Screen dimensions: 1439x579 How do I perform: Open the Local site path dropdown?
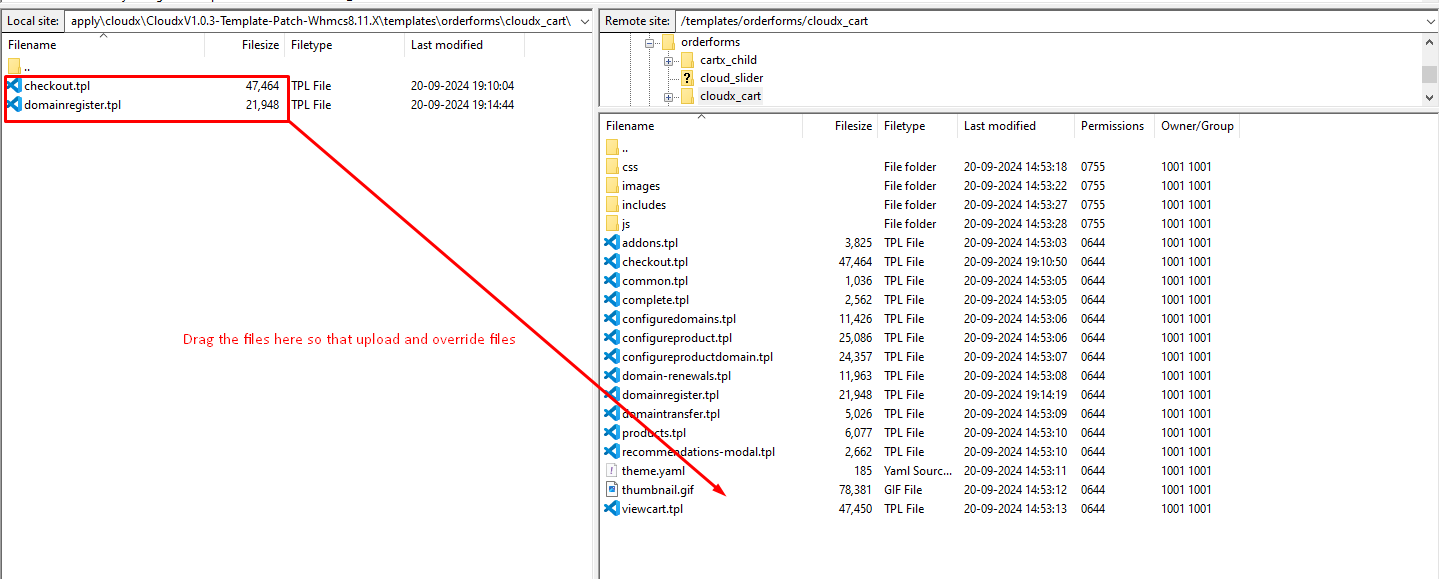tap(585, 21)
